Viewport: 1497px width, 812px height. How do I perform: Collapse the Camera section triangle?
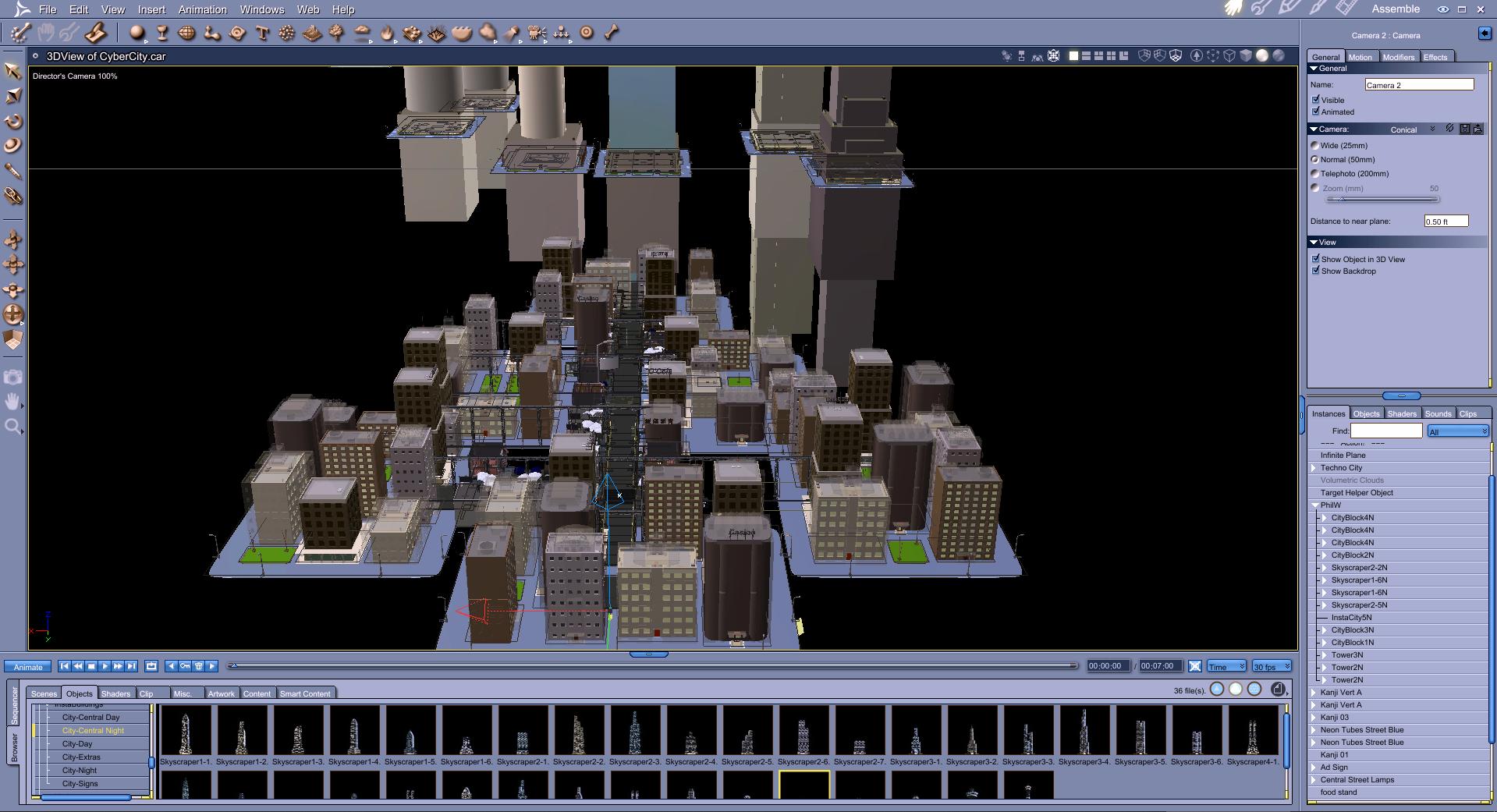1314,129
